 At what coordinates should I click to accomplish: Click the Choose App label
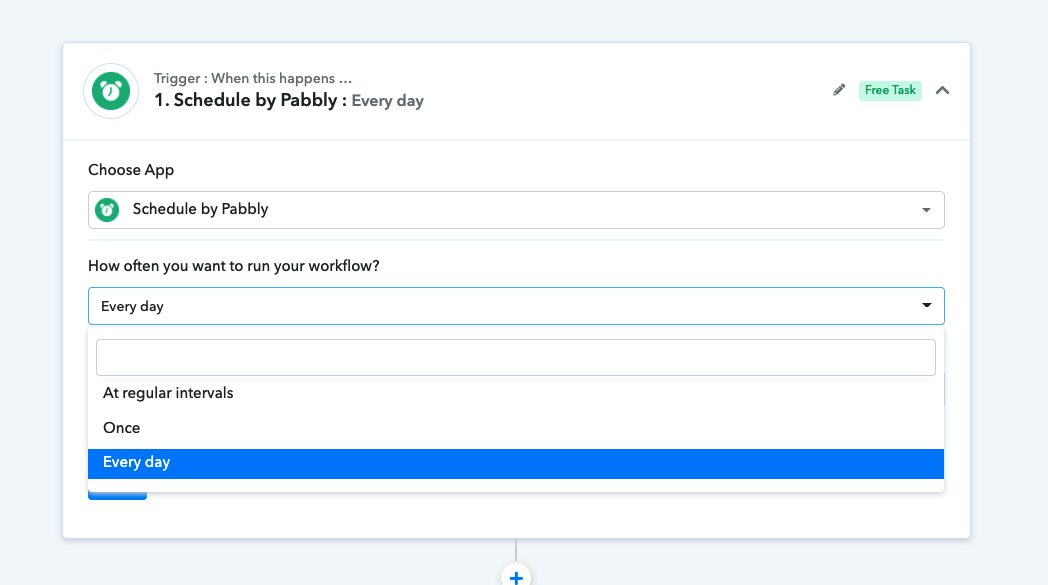(131, 170)
